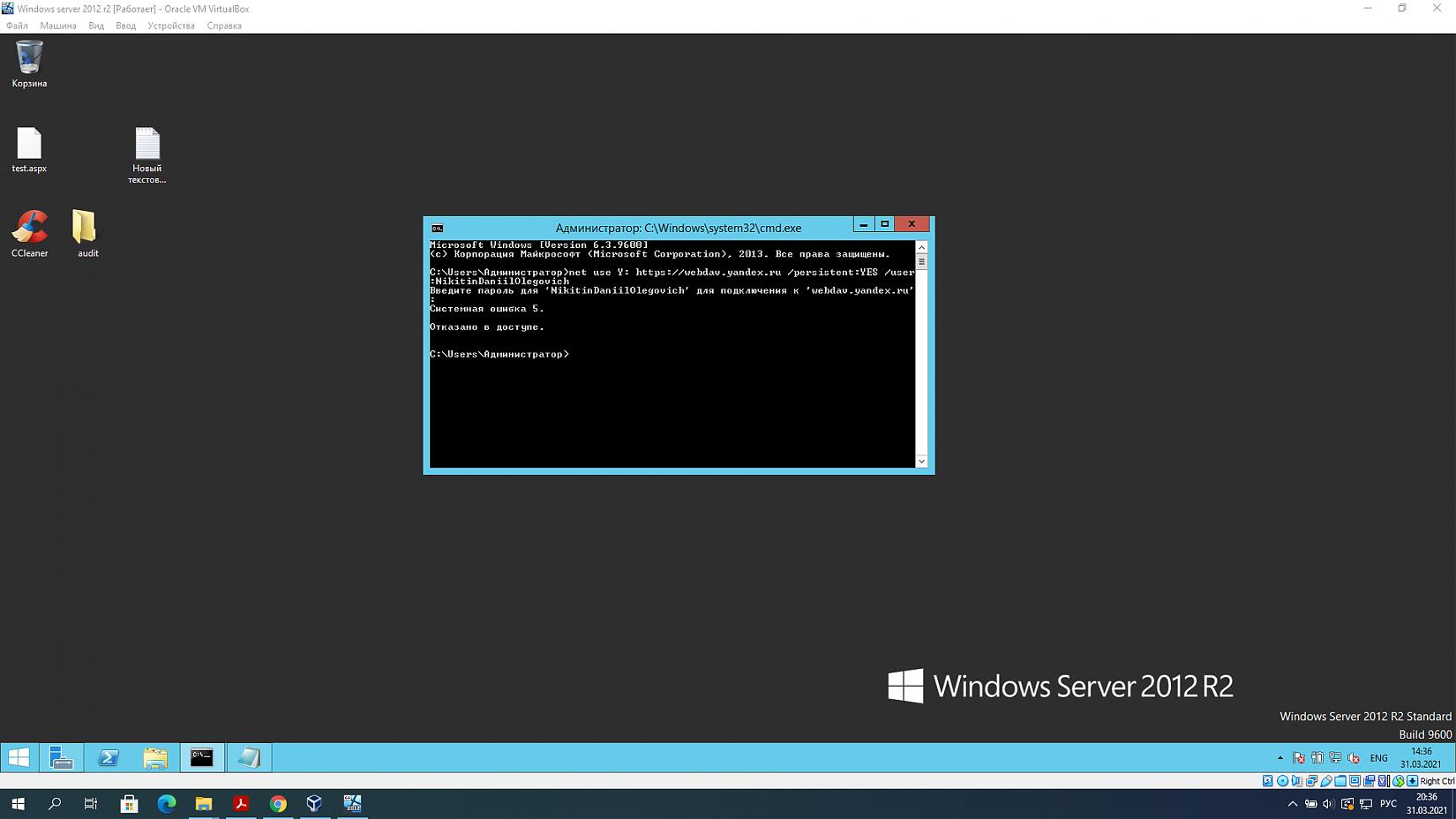Select the Новый текстов... text document icon
The height and width of the screenshot is (819, 1456).
146,155
